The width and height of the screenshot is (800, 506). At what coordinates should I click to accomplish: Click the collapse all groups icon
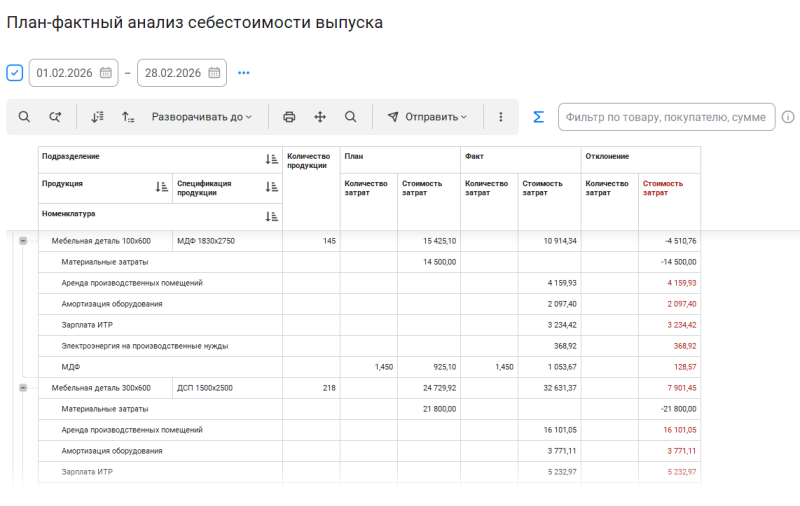click(128, 117)
